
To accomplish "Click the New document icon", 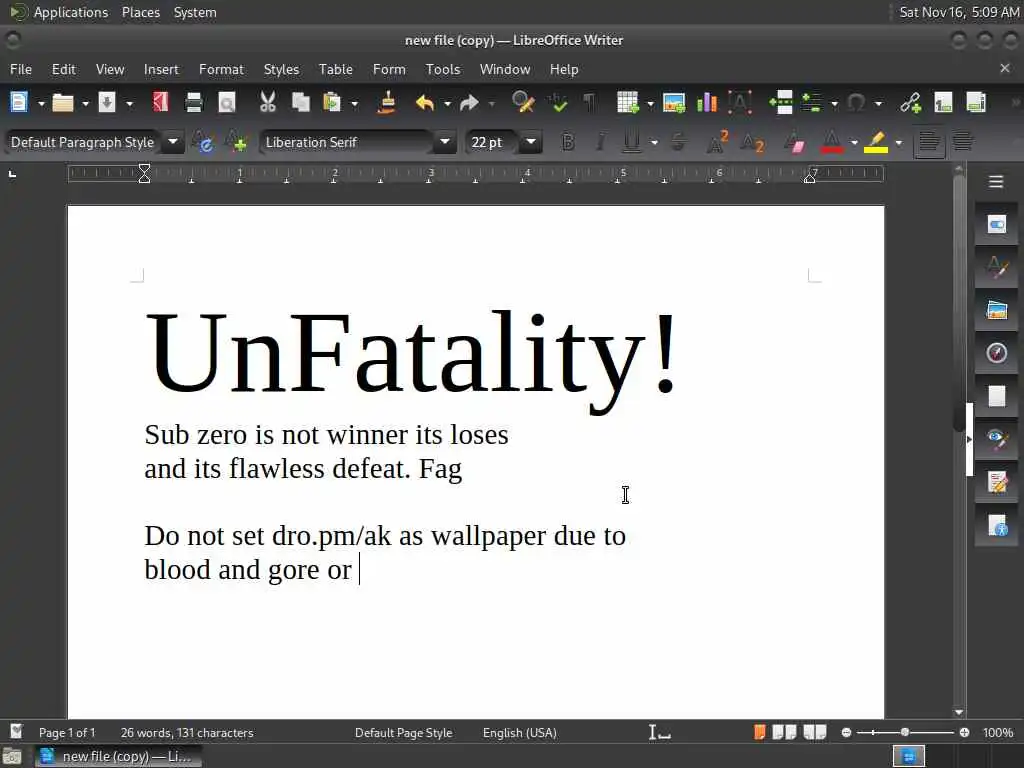I will (x=19, y=103).
